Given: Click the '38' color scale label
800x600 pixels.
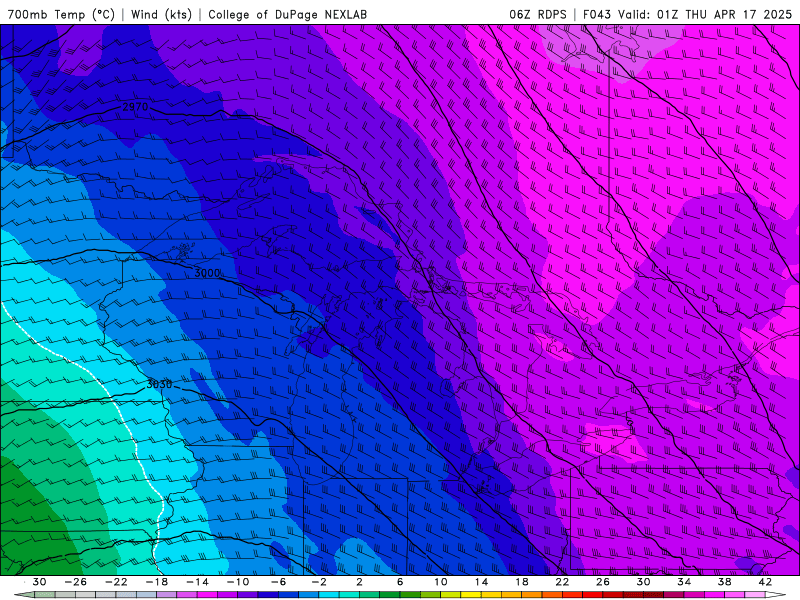Looking at the screenshot, I should [724, 582].
